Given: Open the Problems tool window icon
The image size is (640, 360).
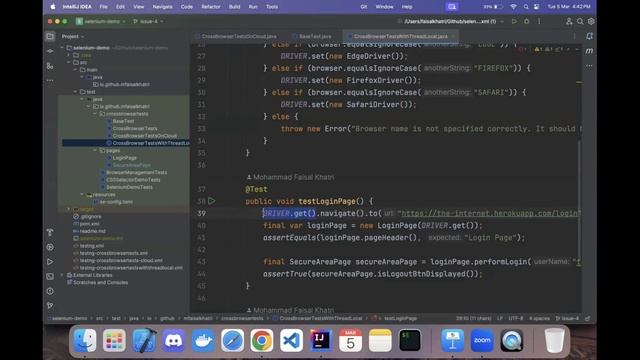Looking at the screenshot, I should [x=50, y=291].
